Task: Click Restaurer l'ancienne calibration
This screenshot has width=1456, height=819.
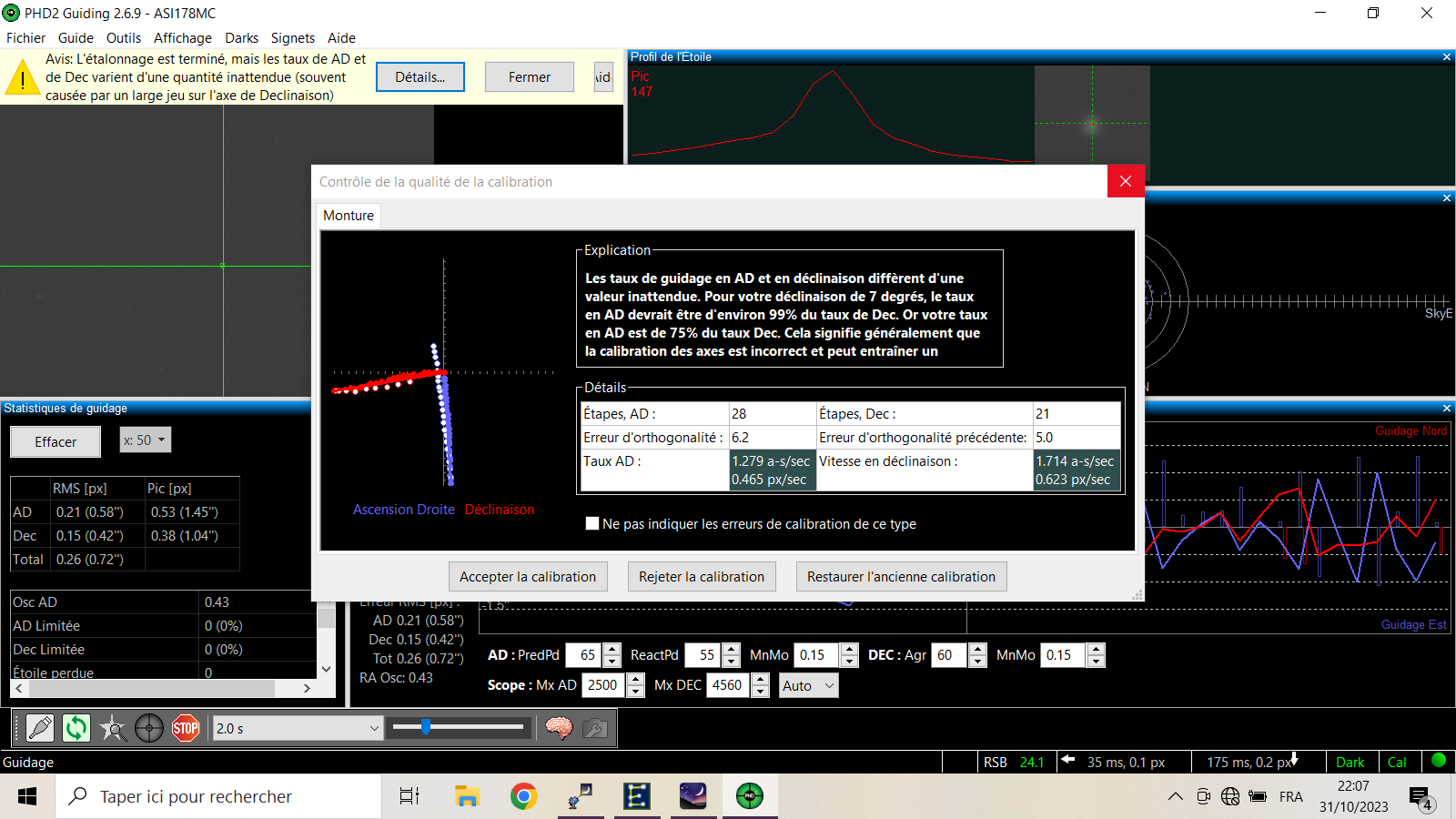Action: point(901,577)
